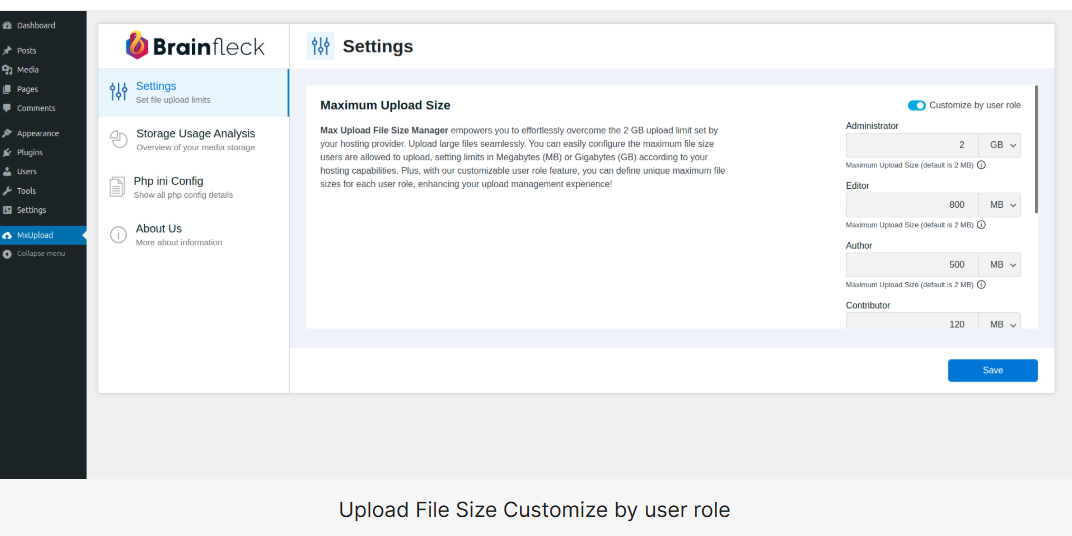Click the Dashboard icon in WordPress sidebar
The height and width of the screenshot is (536, 1072).
tap(7, 25)
